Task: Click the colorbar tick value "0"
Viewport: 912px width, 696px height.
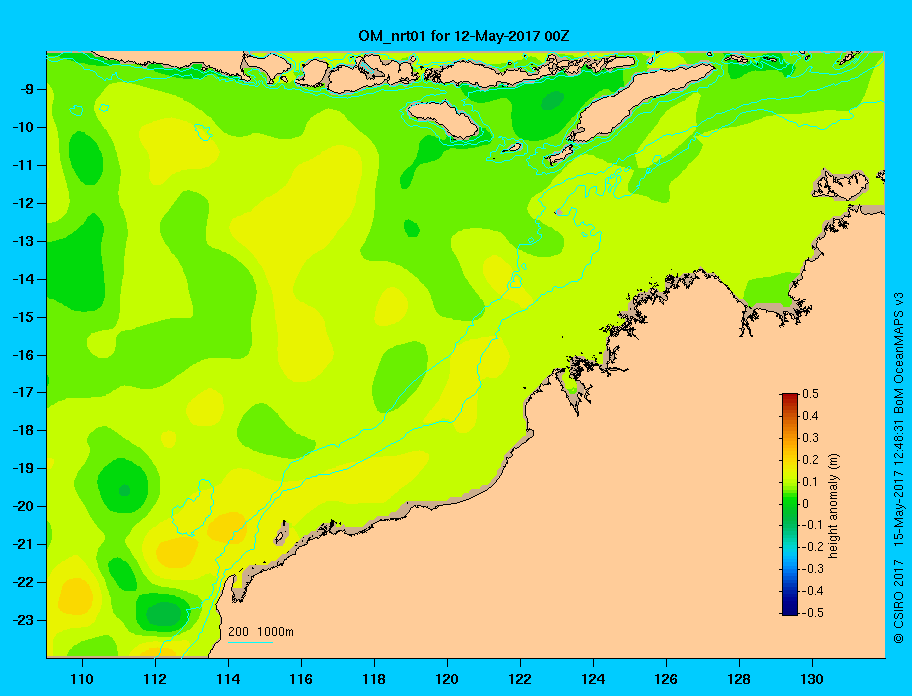Action: pyautogui.click(x=806, y=504)
